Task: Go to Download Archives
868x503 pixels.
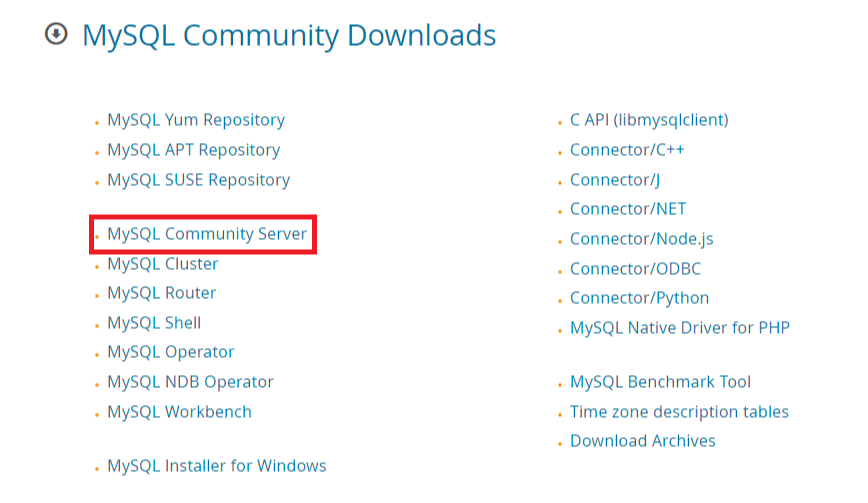Action: 643,441
